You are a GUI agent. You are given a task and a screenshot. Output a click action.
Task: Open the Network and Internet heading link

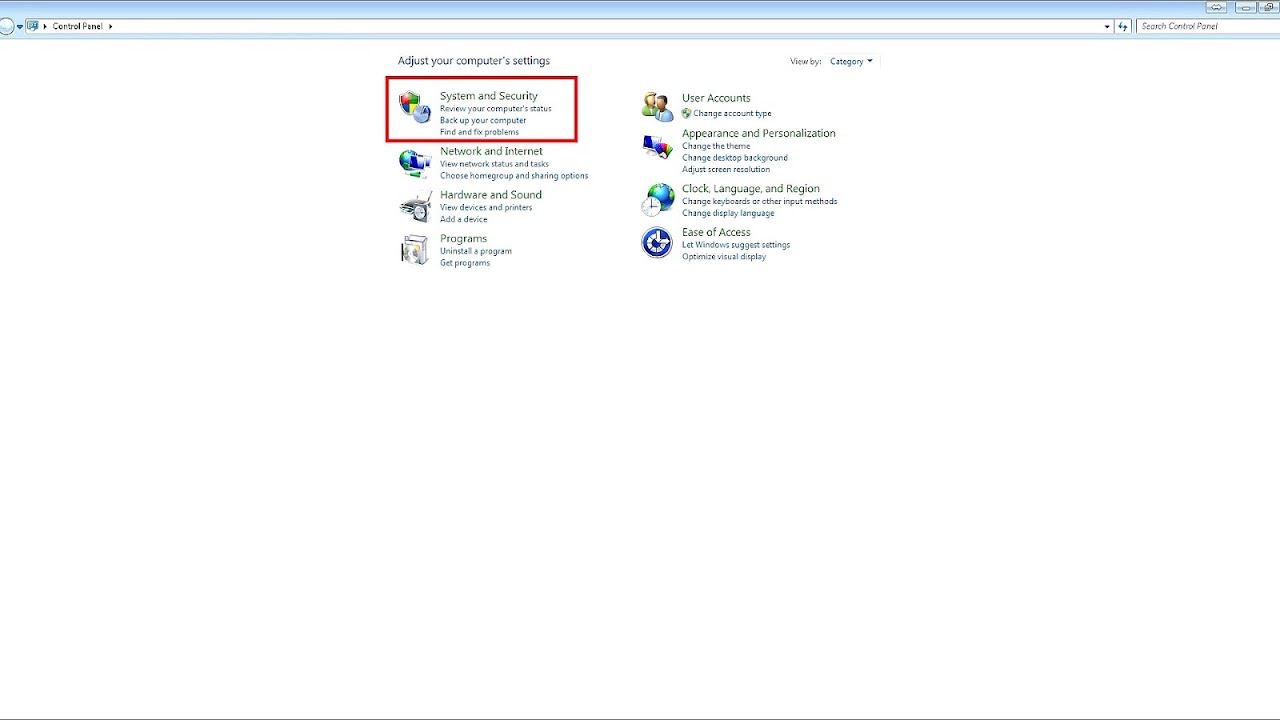tap(491, 151)
